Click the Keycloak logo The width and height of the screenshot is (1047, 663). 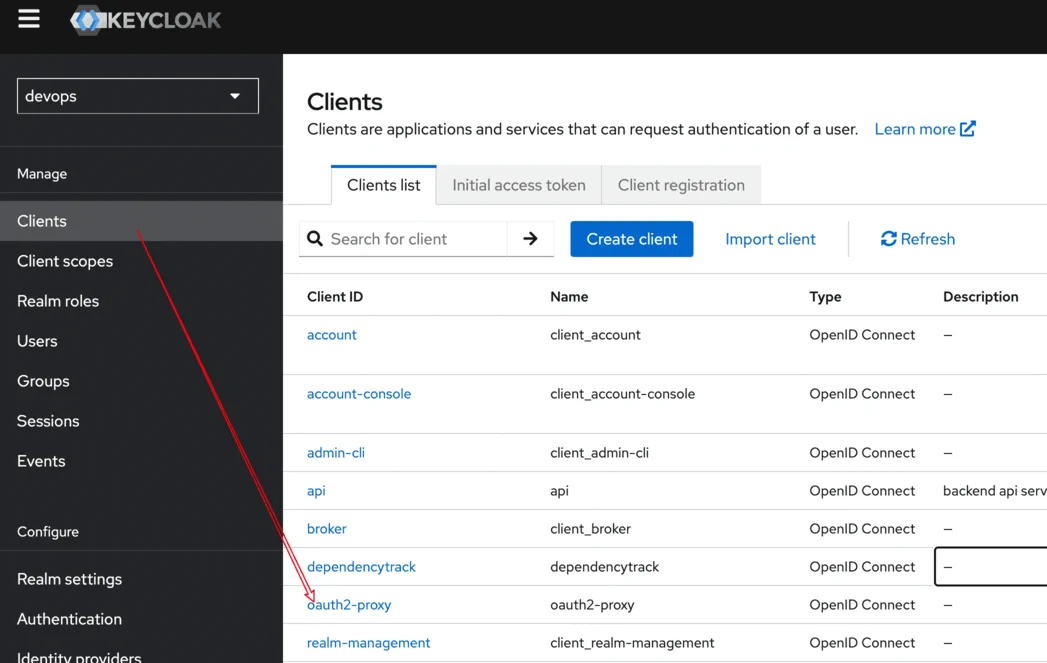[145, 19]
